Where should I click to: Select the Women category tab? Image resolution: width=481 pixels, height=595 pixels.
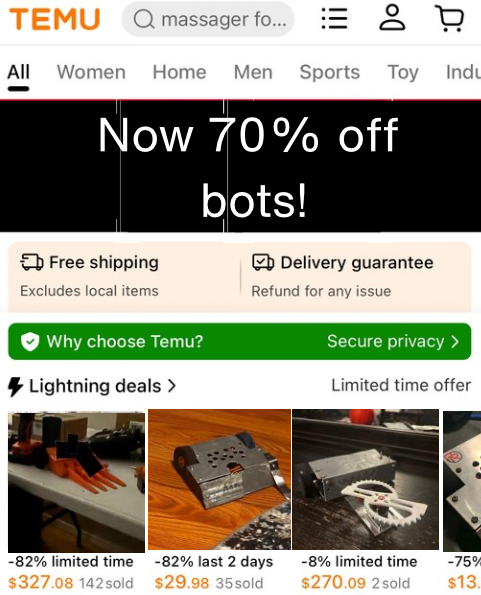(91, 72)
